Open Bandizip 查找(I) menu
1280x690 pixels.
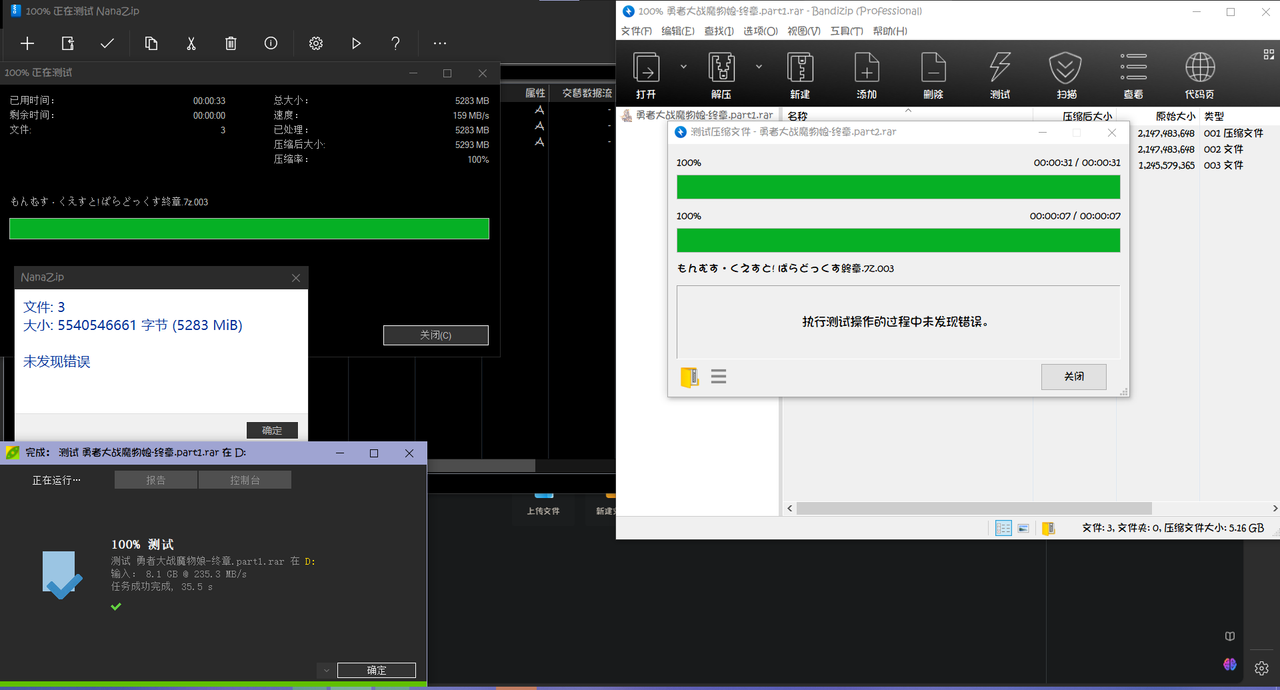point(718,31)
